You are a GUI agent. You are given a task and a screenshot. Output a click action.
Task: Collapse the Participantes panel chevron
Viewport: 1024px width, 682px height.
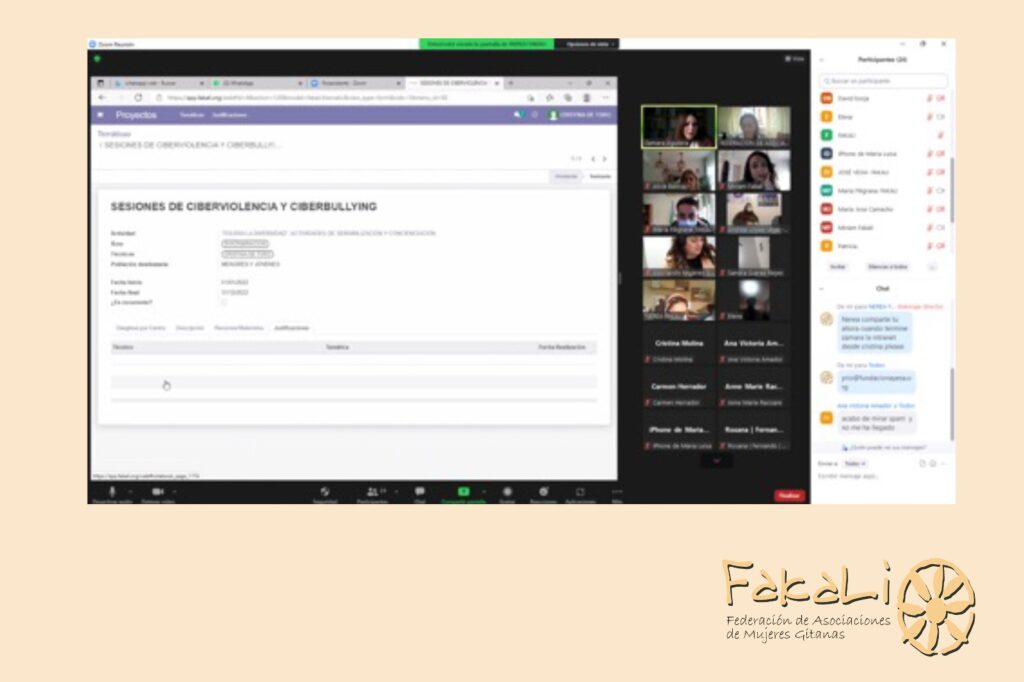(x=822, y=59)
